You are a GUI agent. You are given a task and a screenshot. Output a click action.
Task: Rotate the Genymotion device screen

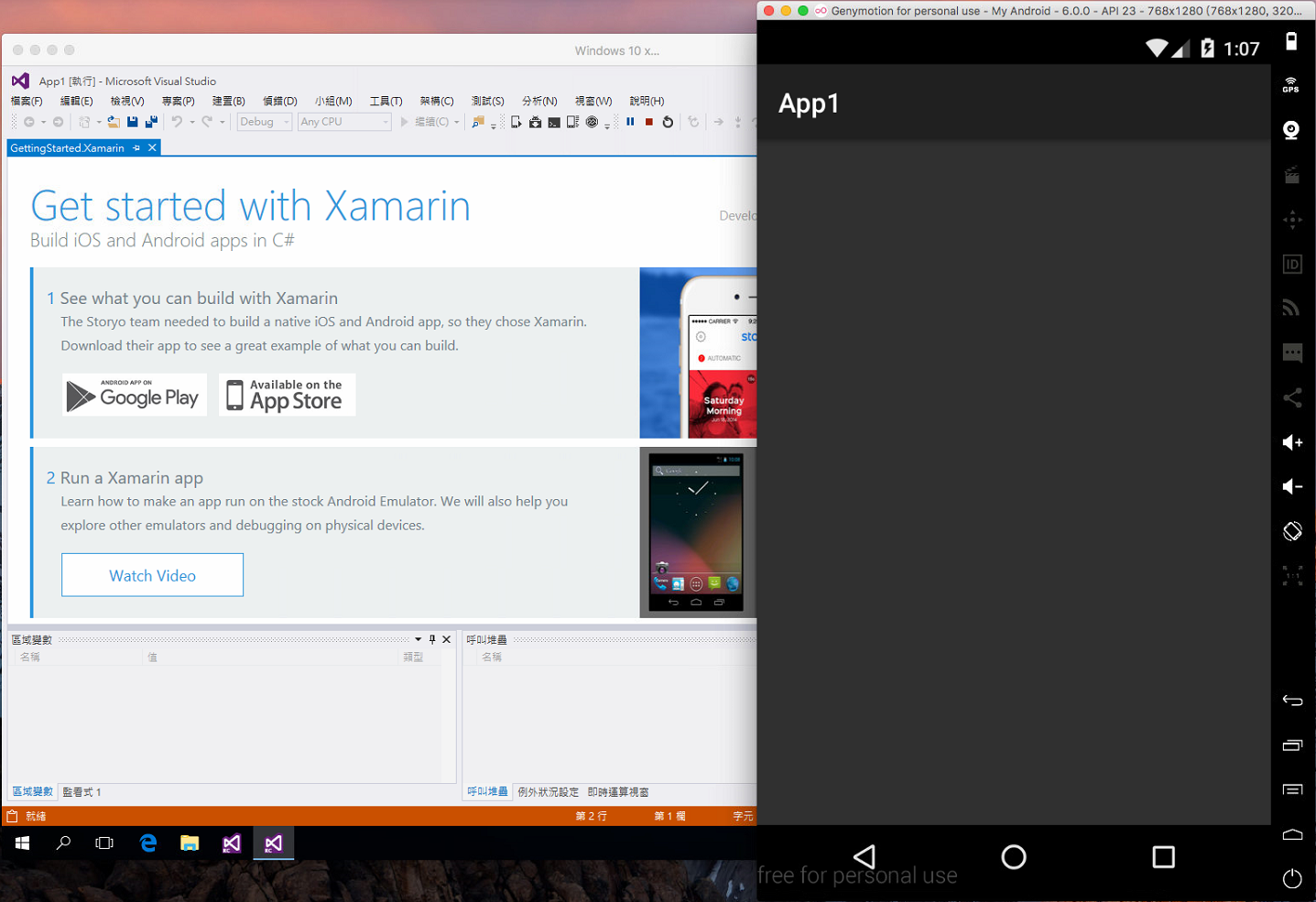1291,531
